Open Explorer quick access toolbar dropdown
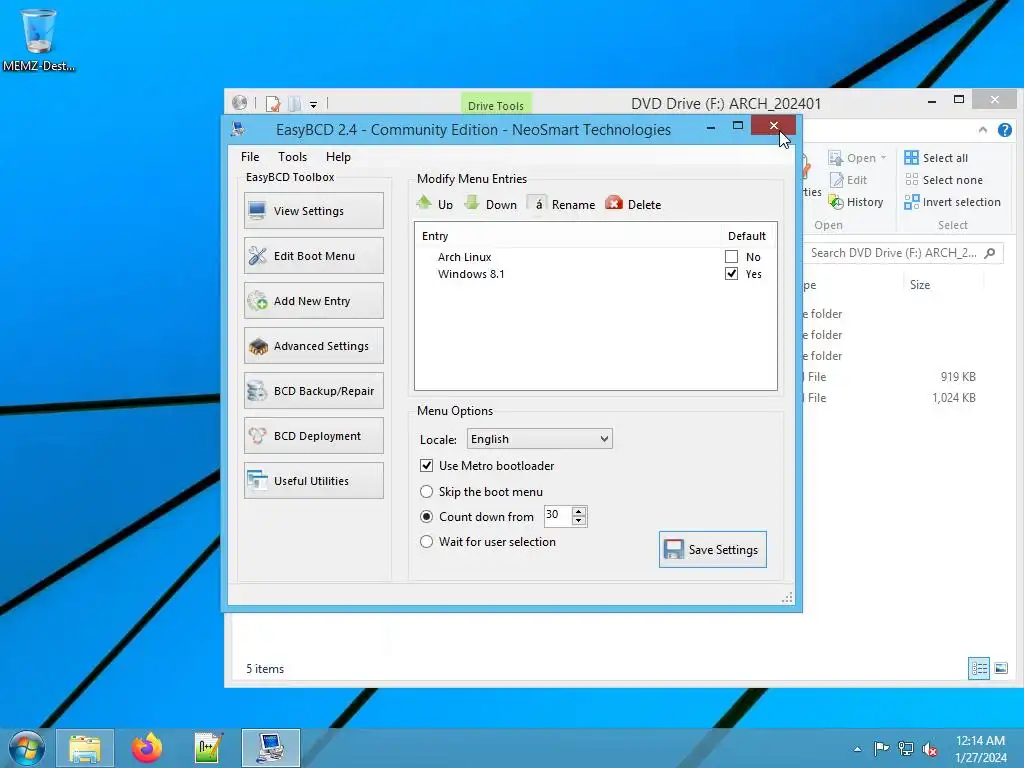 tap(313, 104)
